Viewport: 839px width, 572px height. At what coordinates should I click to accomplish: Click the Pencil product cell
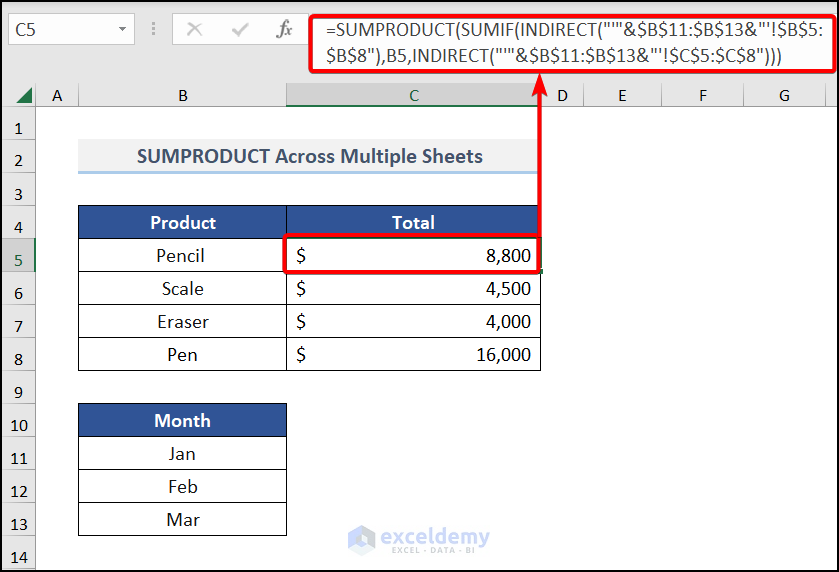tap(182, 256)
